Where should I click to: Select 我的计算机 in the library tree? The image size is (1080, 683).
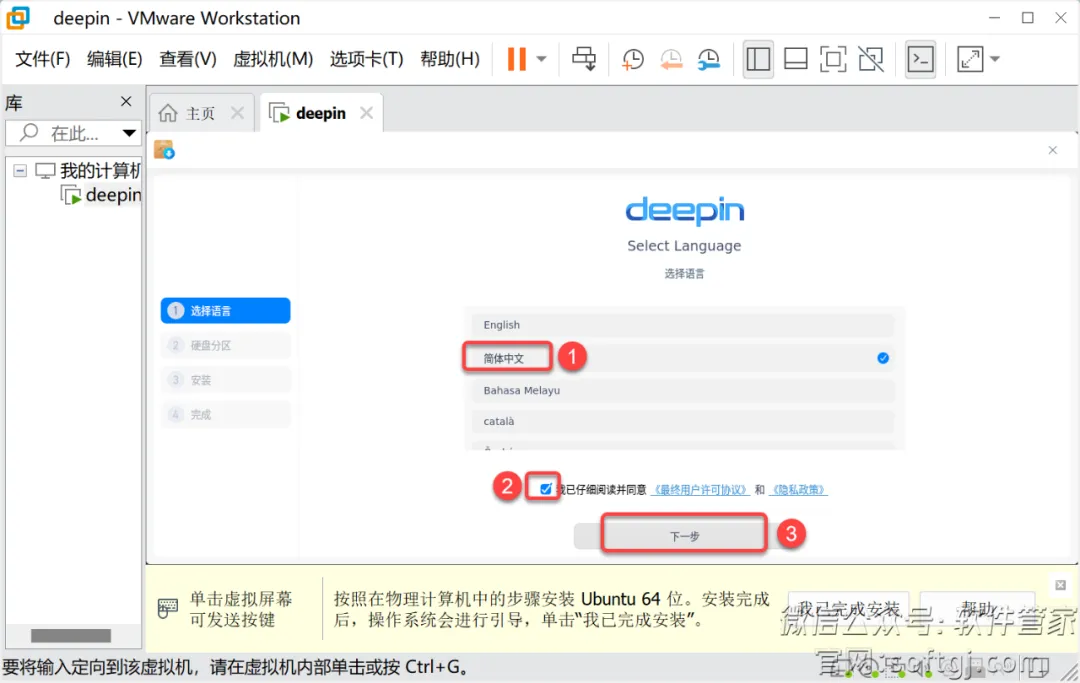coord(100,171)
